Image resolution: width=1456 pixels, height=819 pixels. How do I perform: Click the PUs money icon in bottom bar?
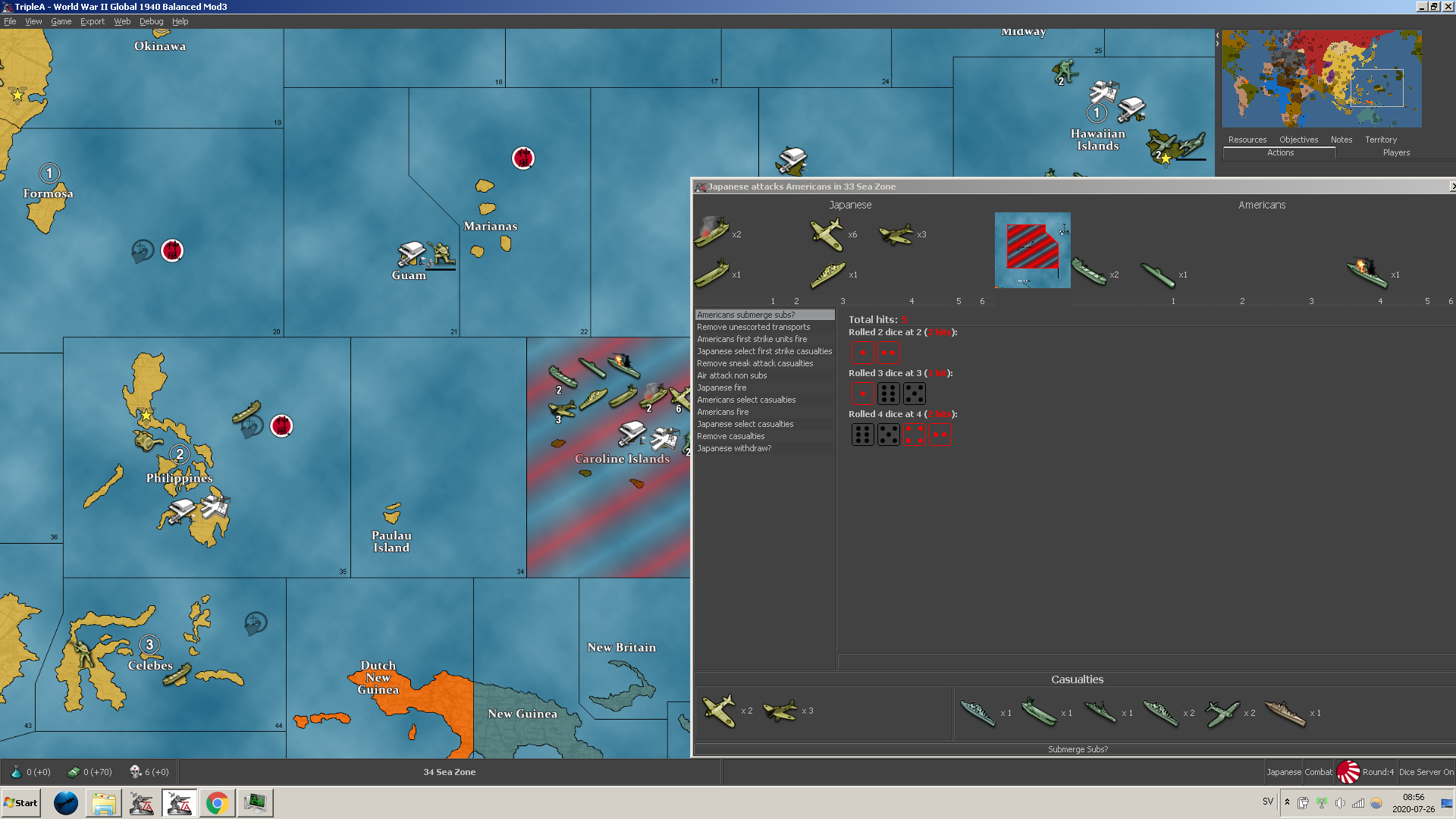[74, 772]
